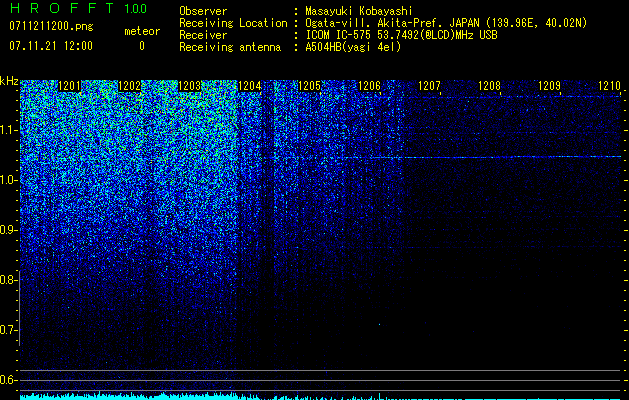Screen dimensions: 629x400
Task: Click the 1202 time marker
Action: click(130, 86)
